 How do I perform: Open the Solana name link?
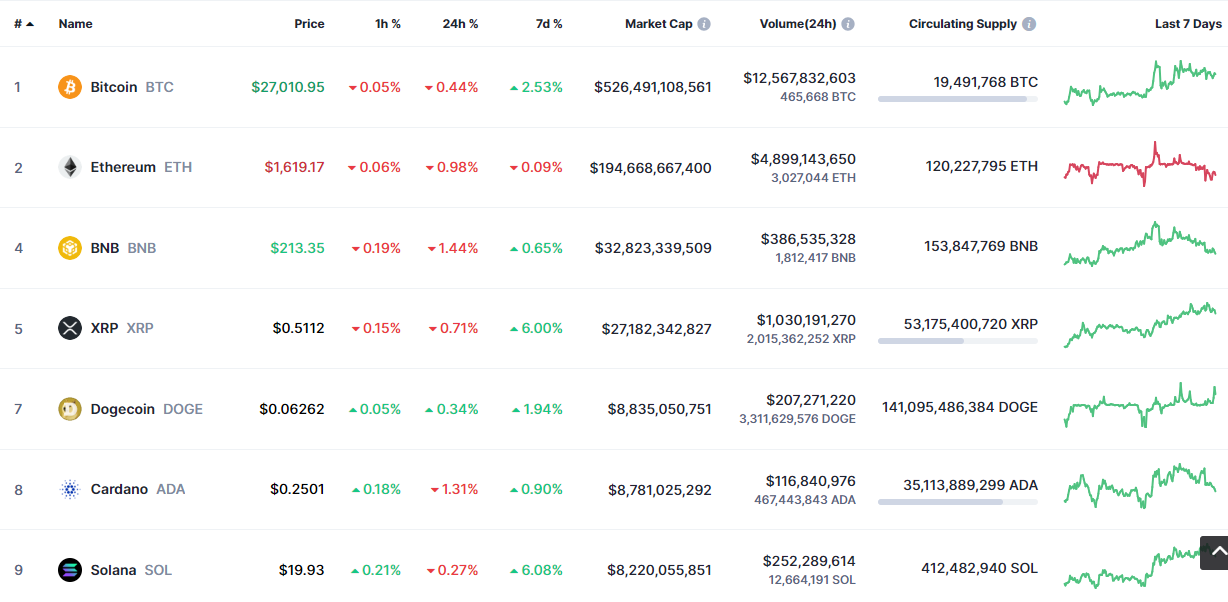tap(113, 570)
